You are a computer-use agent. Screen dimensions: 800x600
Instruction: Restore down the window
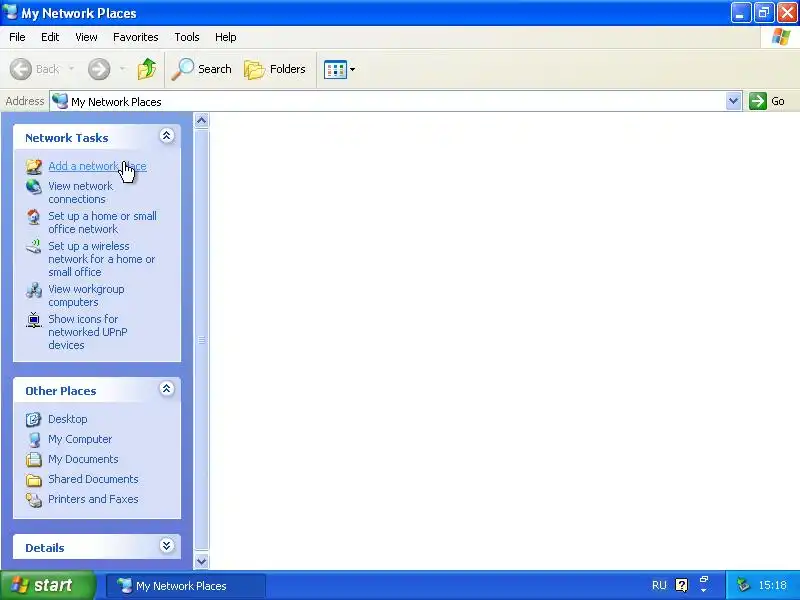[x=764, y=12]
